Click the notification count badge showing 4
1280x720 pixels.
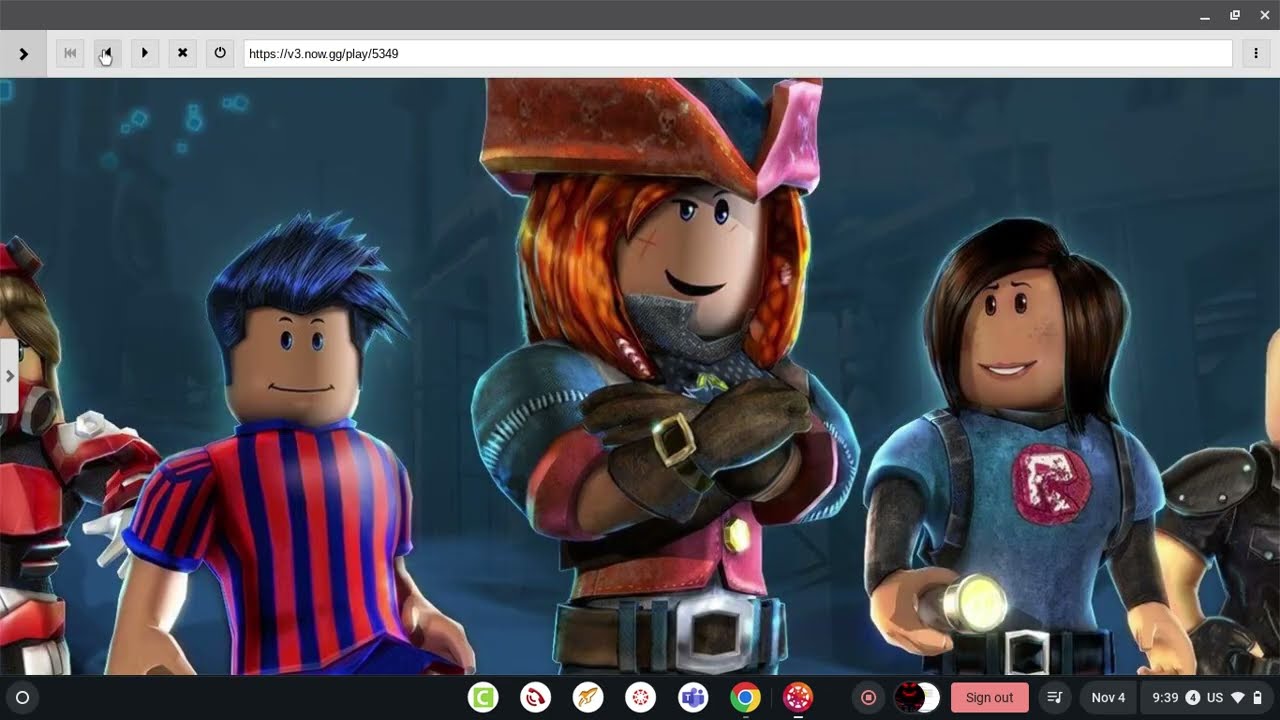click(x=1193, y=698)
